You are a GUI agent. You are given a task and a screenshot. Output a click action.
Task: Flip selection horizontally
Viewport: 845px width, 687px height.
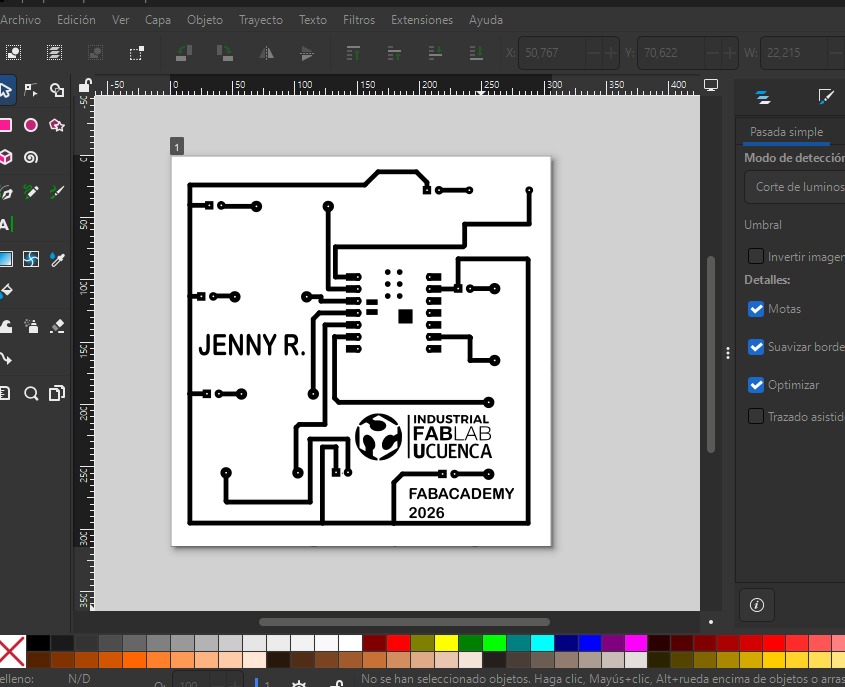coord(266,53)
